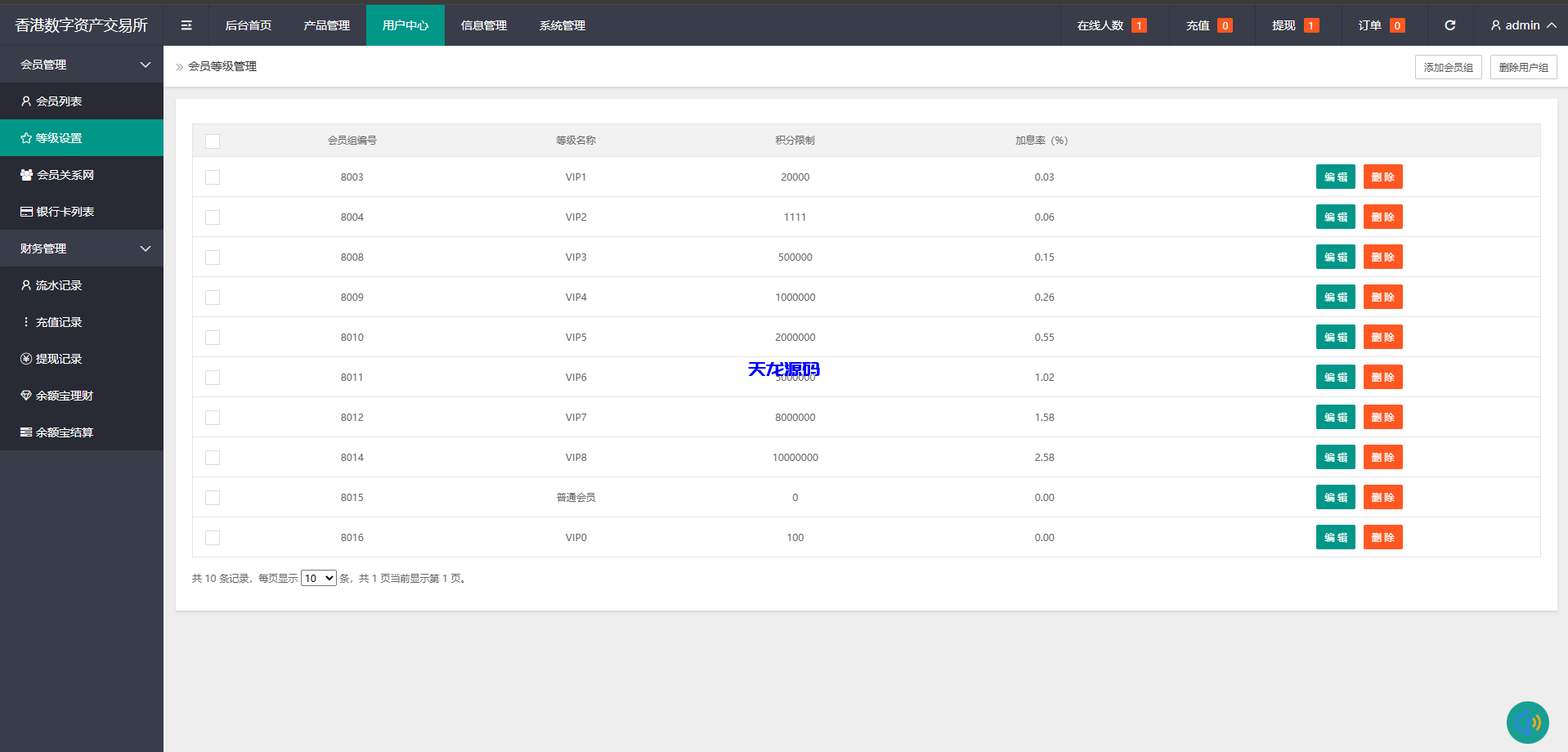Viewport: 1568px width, 752px height.
Task: Collapse the 会员管理 sidebar section
Action: pos(146,65)
